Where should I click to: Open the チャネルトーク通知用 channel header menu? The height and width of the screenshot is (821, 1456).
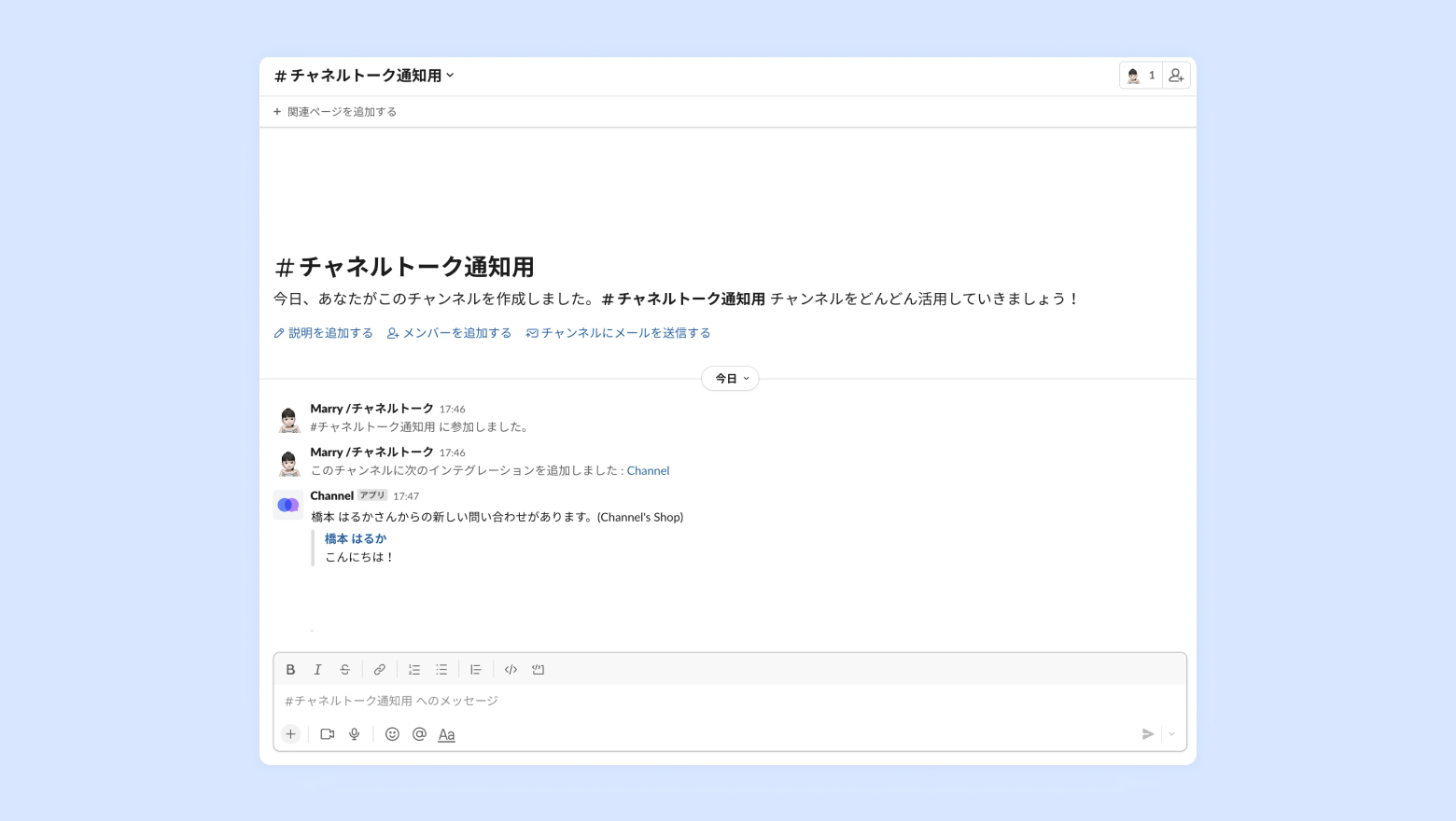364,76
